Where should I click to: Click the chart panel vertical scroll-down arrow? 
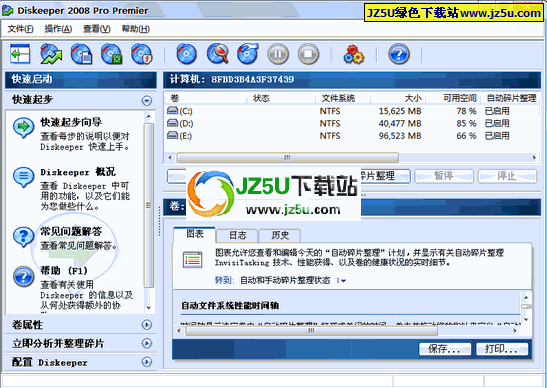point(526,319)
